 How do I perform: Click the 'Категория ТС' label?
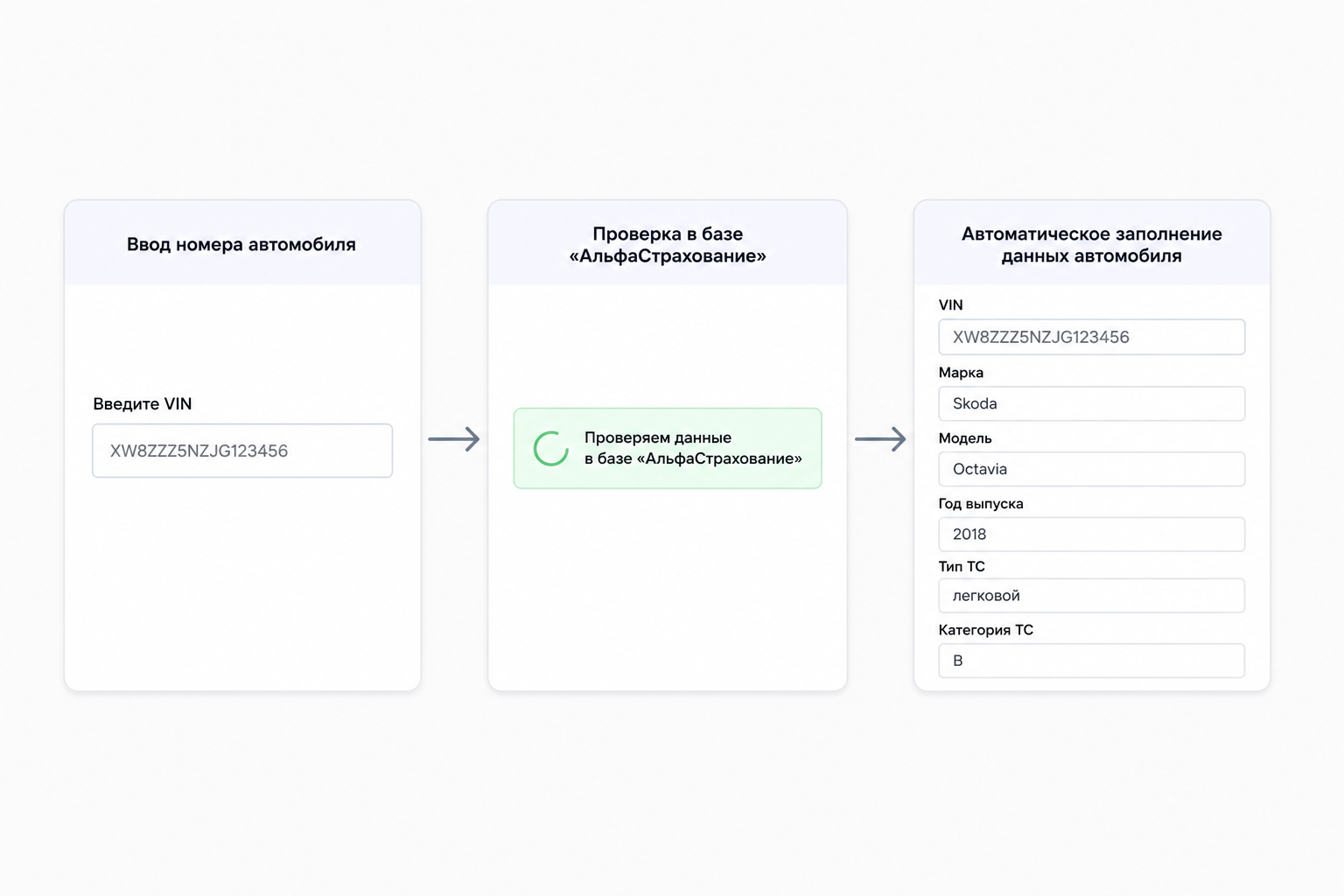point(985,630)
